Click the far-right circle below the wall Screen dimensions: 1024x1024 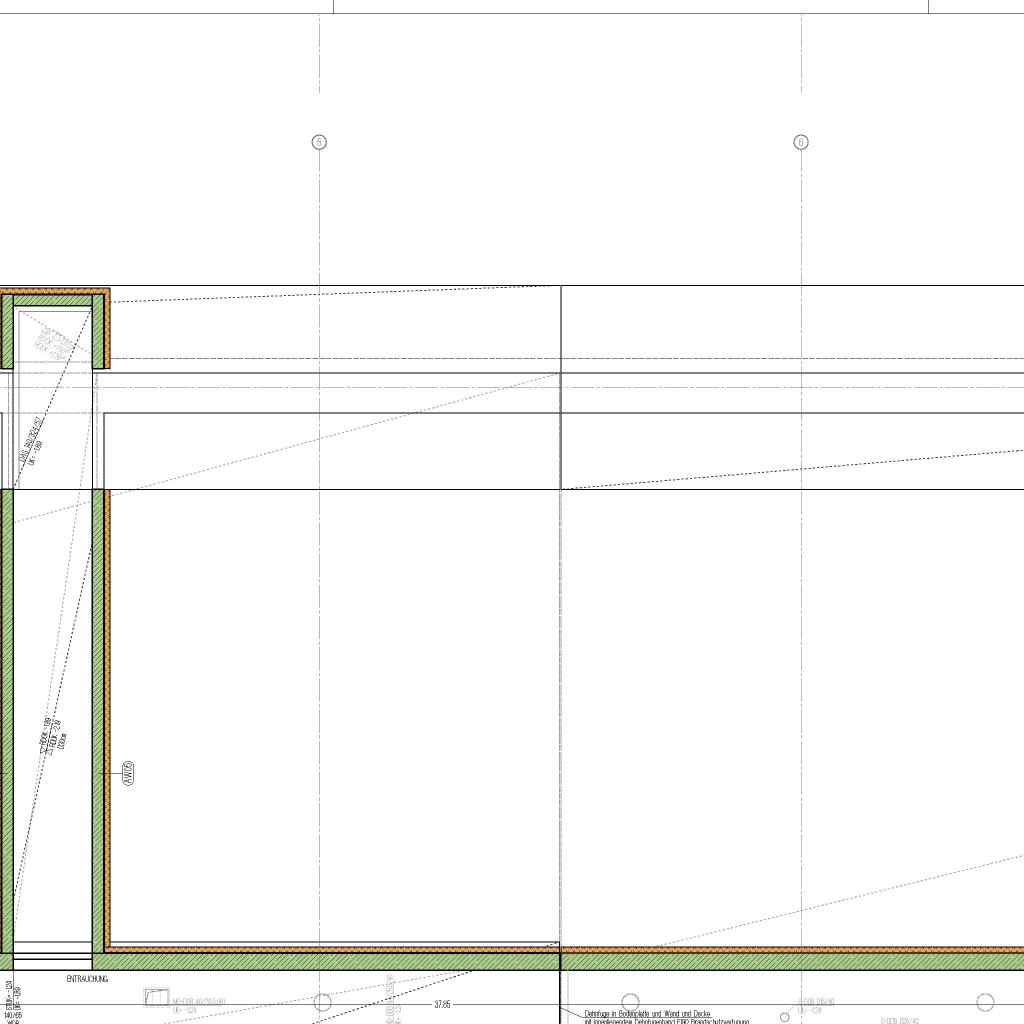(985, 1002)
